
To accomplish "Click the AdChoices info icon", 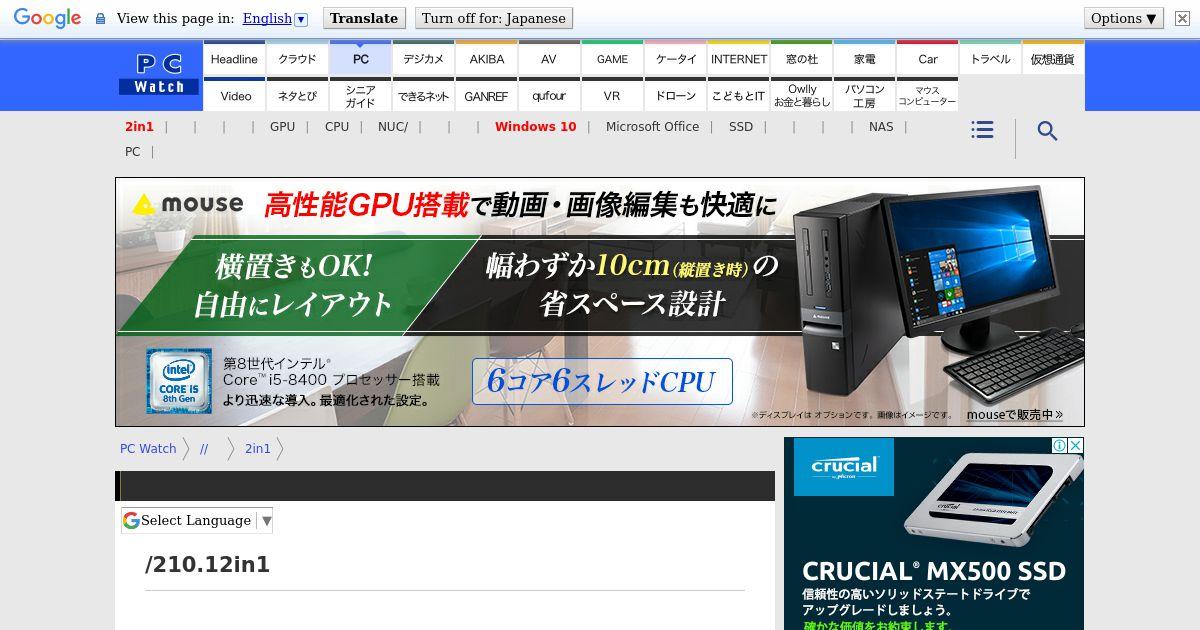I will (1059, 445).
